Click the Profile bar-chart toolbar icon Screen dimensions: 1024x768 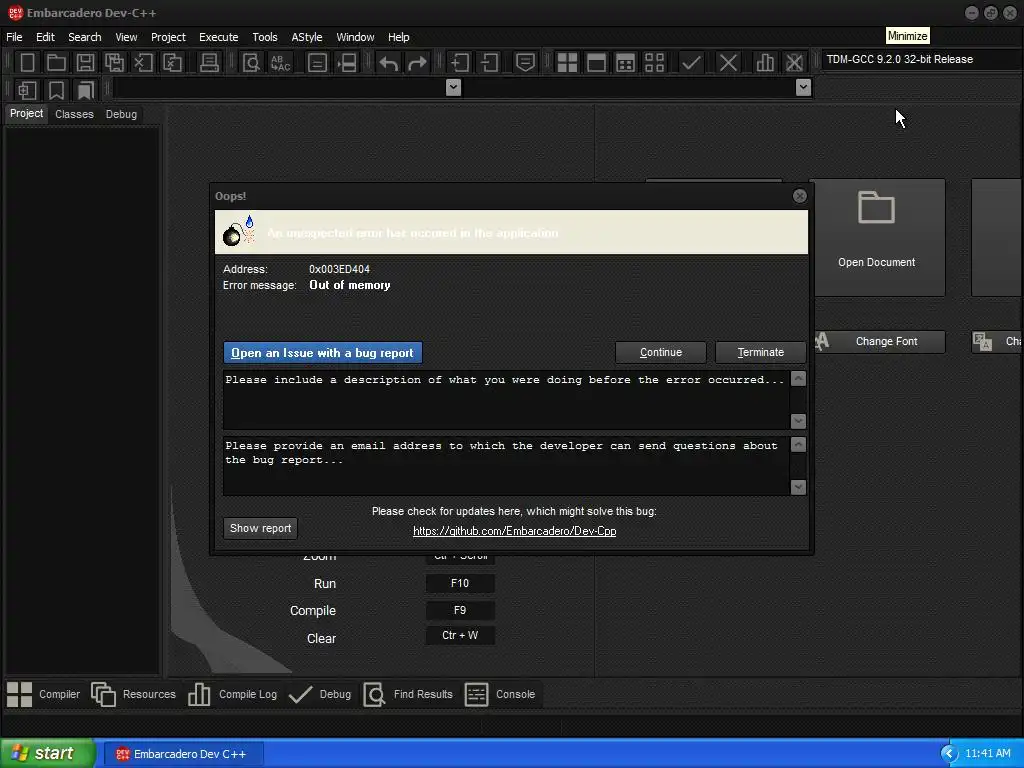coord(765,63)
